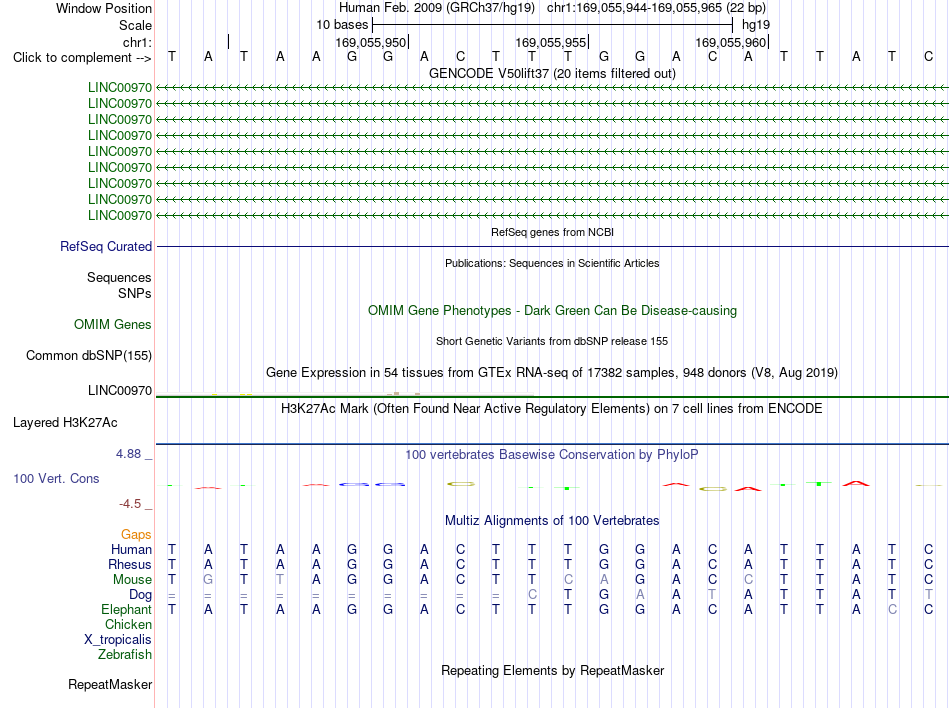Select the Mouse species row label
The image size is (950, 708).
pyautogui.click(x=132, y=580)
